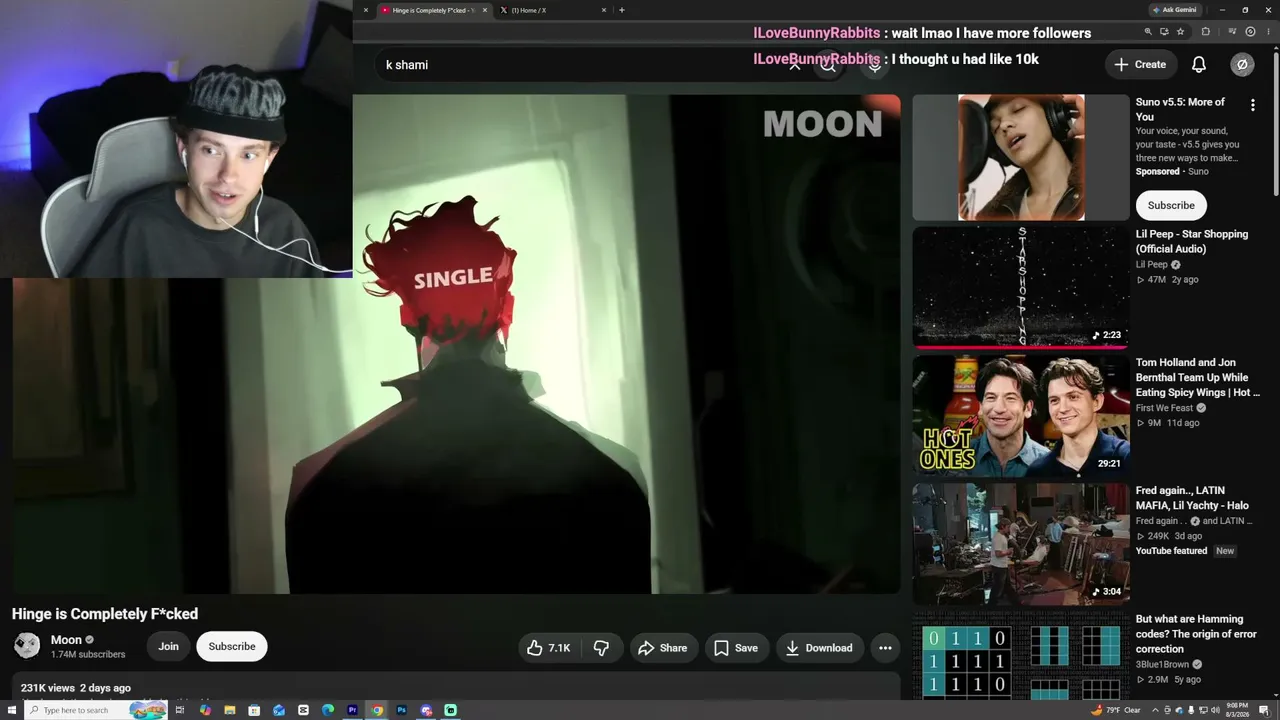The image size is (1280, 720).
Task: Click the 3Blue1Brown channel name
Action: click(1162, 664)
